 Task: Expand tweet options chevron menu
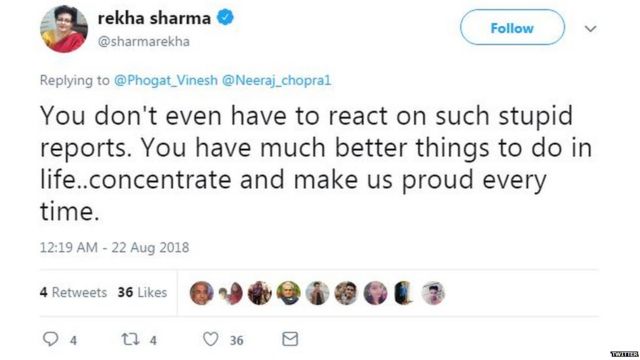(x=590, y=29)
